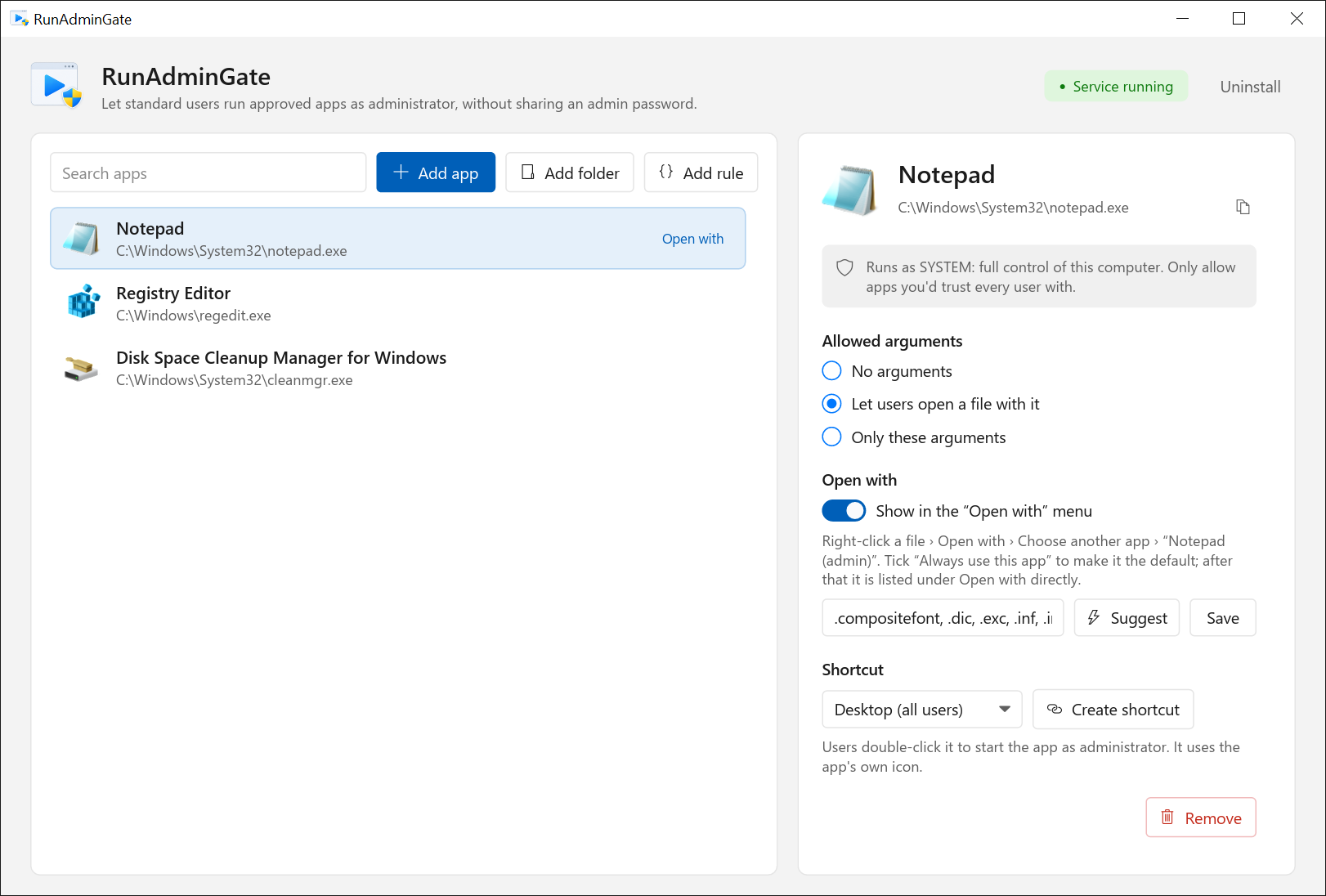Click the Add rule button
Screen dimensions: 1326x896
coord(701,172)
